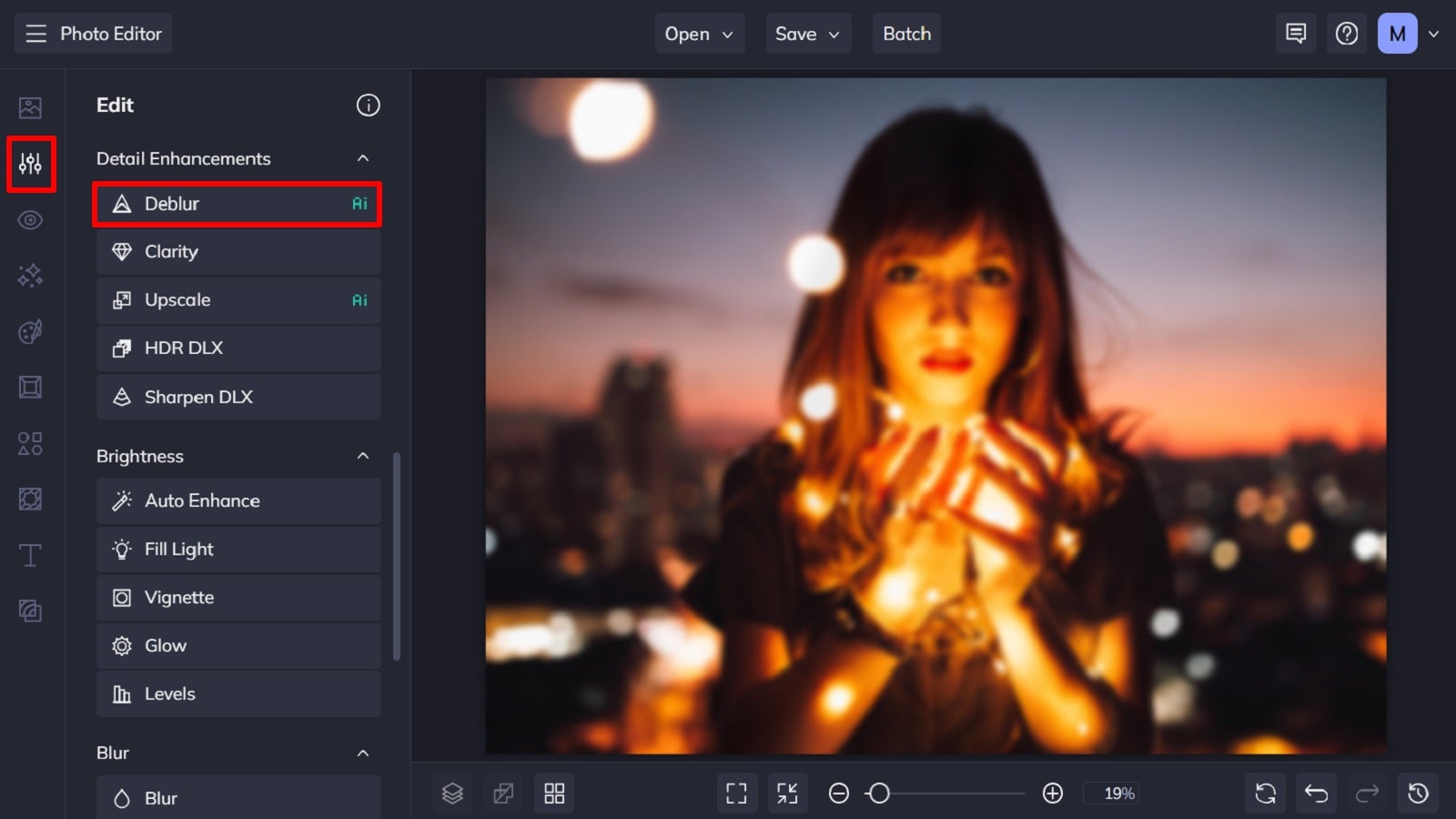
Task: Select the Effects sparkles icon
Action: [x=30, y=275]
